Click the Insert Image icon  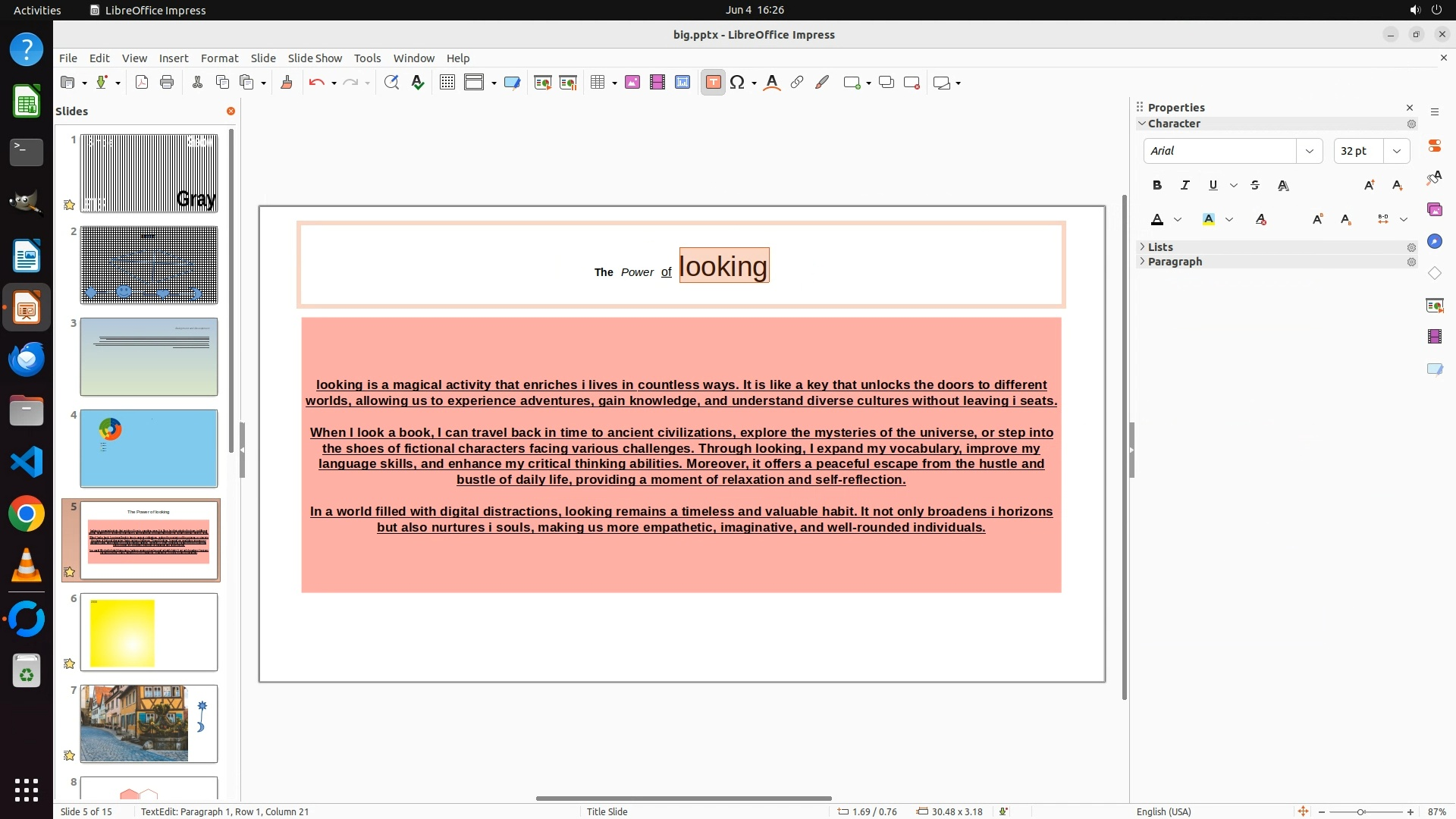pos(632,83)
